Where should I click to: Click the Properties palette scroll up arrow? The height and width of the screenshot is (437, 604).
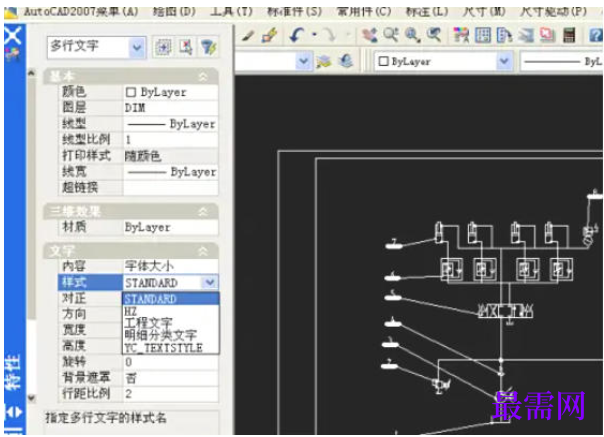coord(32,72)
